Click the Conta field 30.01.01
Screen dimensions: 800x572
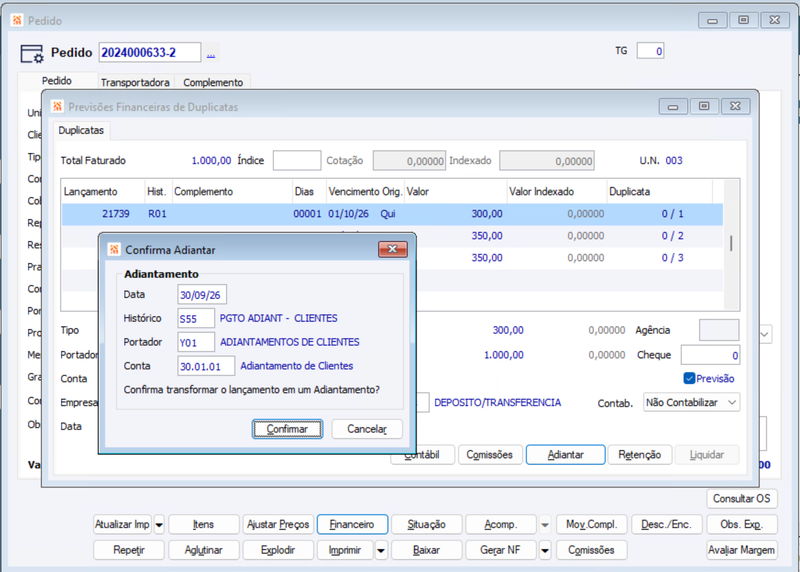click(x=206, y=366)
